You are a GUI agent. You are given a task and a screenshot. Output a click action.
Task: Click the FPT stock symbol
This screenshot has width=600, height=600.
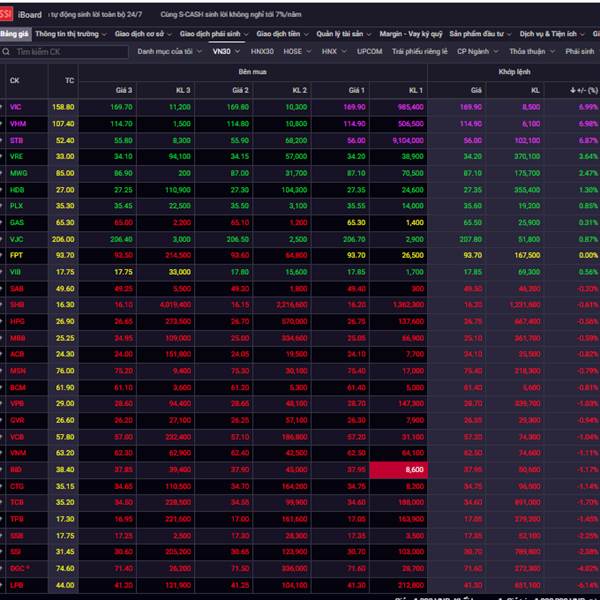click(15, 255)
